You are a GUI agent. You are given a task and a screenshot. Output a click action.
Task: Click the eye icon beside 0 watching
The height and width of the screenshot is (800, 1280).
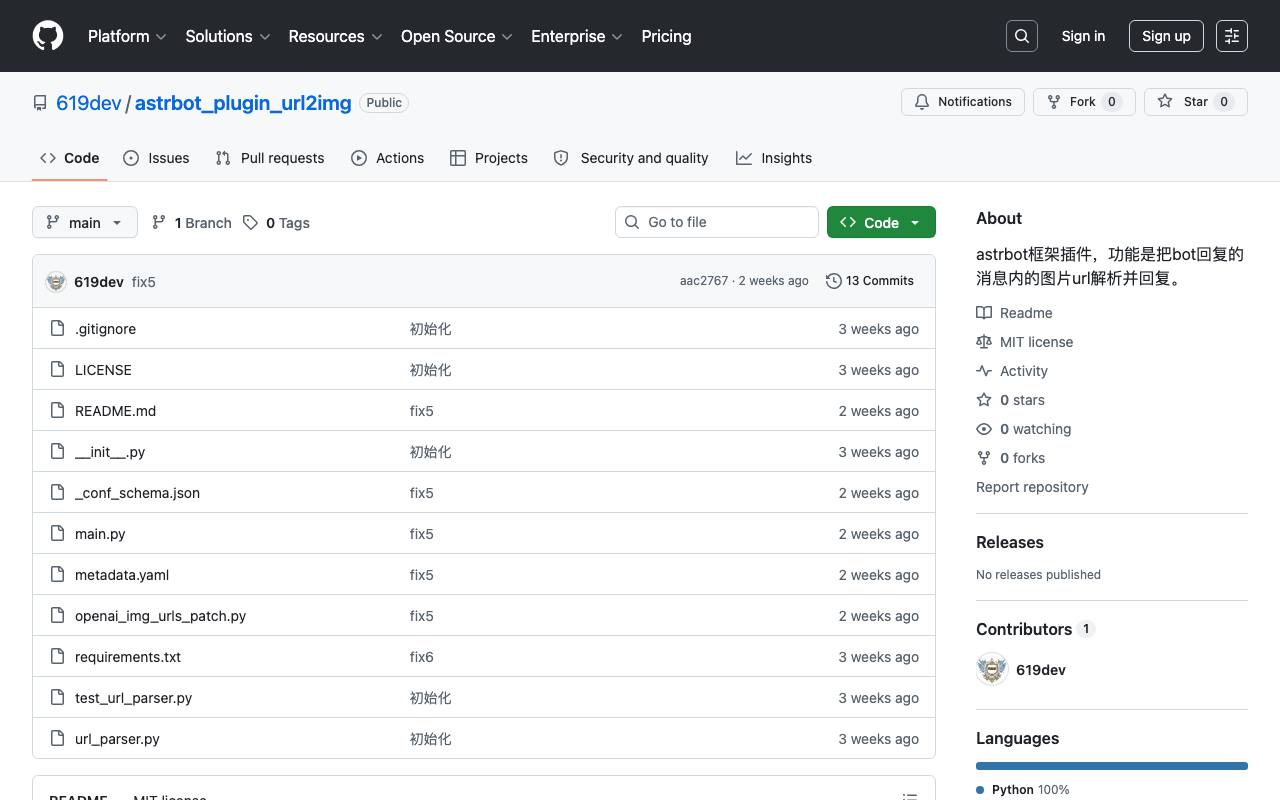click(x=984, y=429)
